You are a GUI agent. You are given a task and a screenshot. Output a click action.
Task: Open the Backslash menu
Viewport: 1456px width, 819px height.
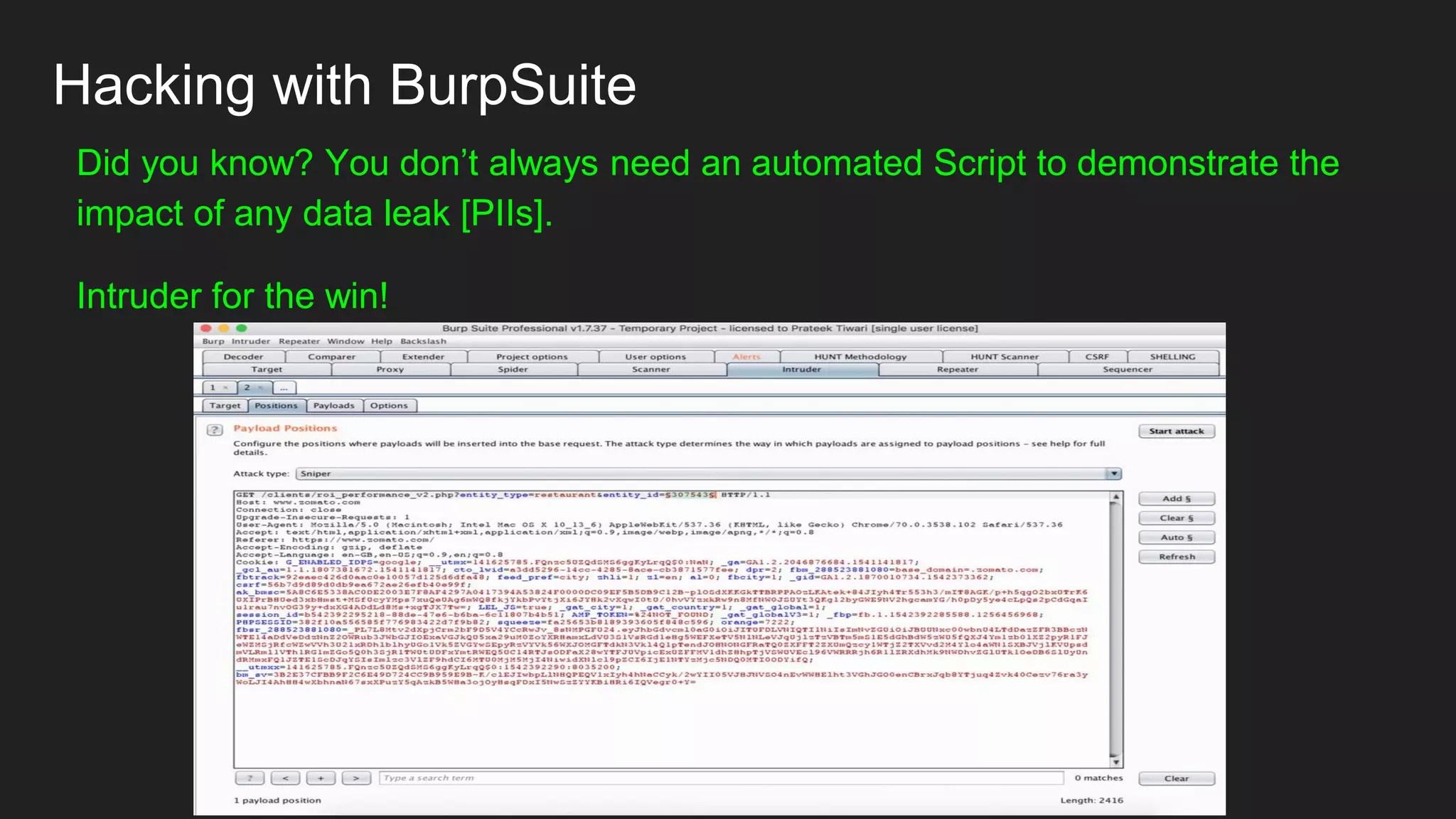pos(423,341)
